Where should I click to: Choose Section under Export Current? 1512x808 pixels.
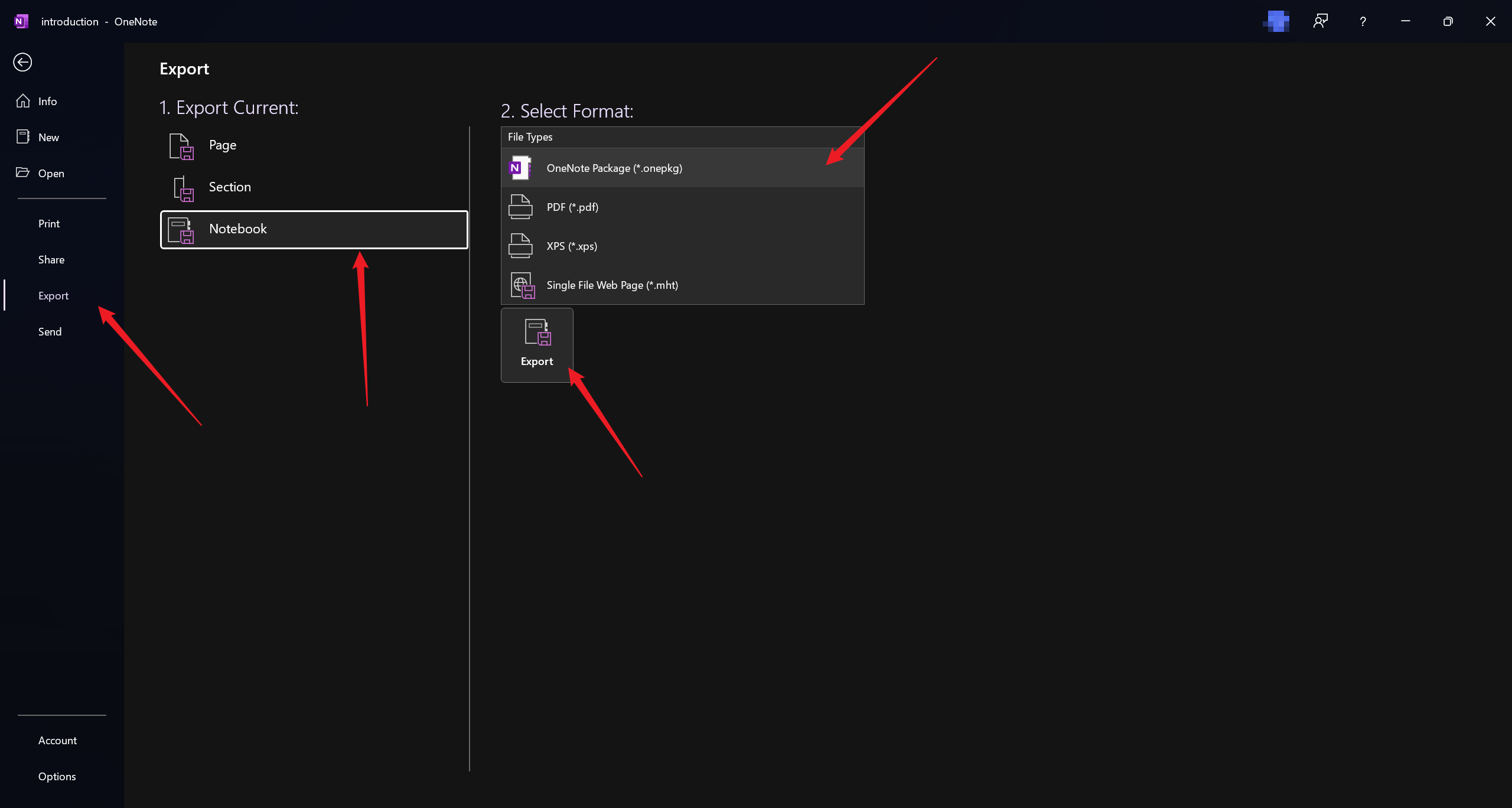click(314, 187)
